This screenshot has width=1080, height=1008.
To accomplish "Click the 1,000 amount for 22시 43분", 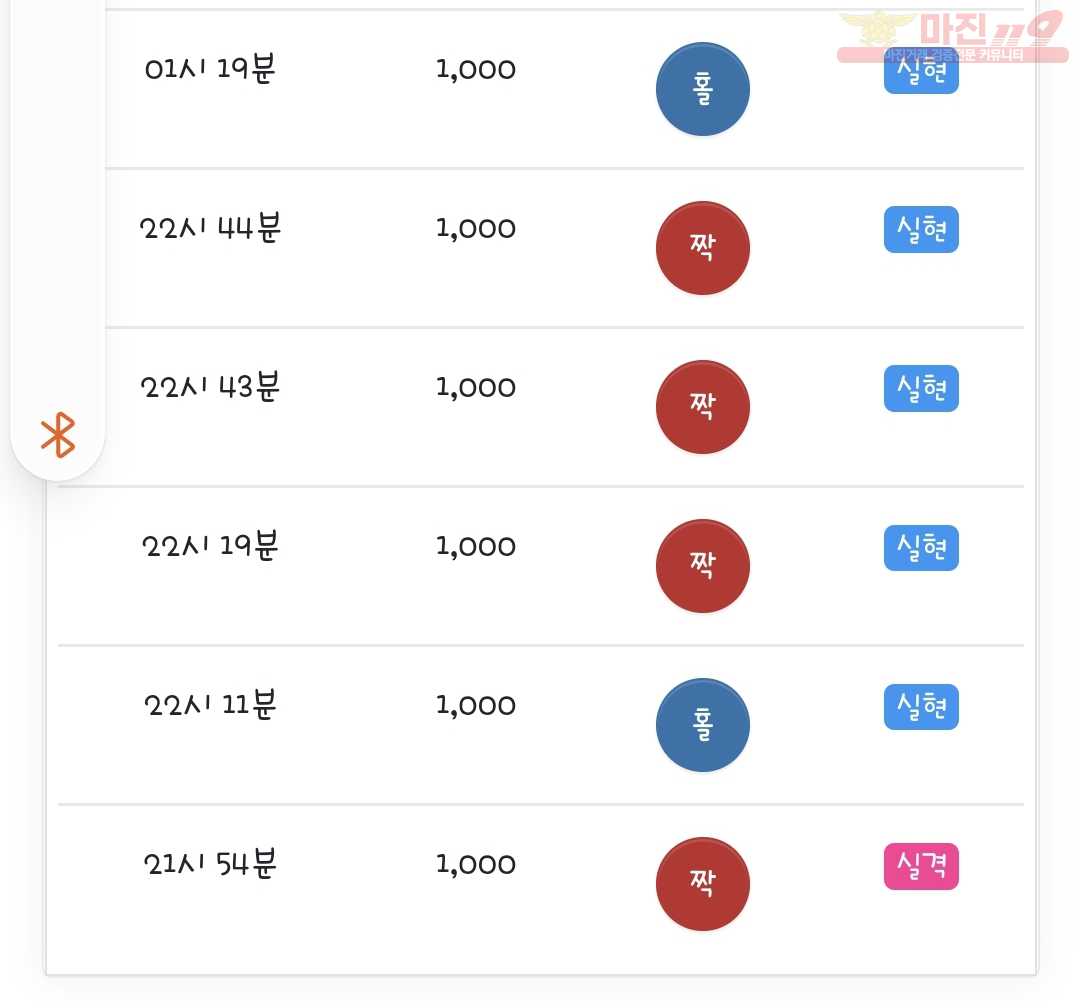I will (x=476, y=387).
